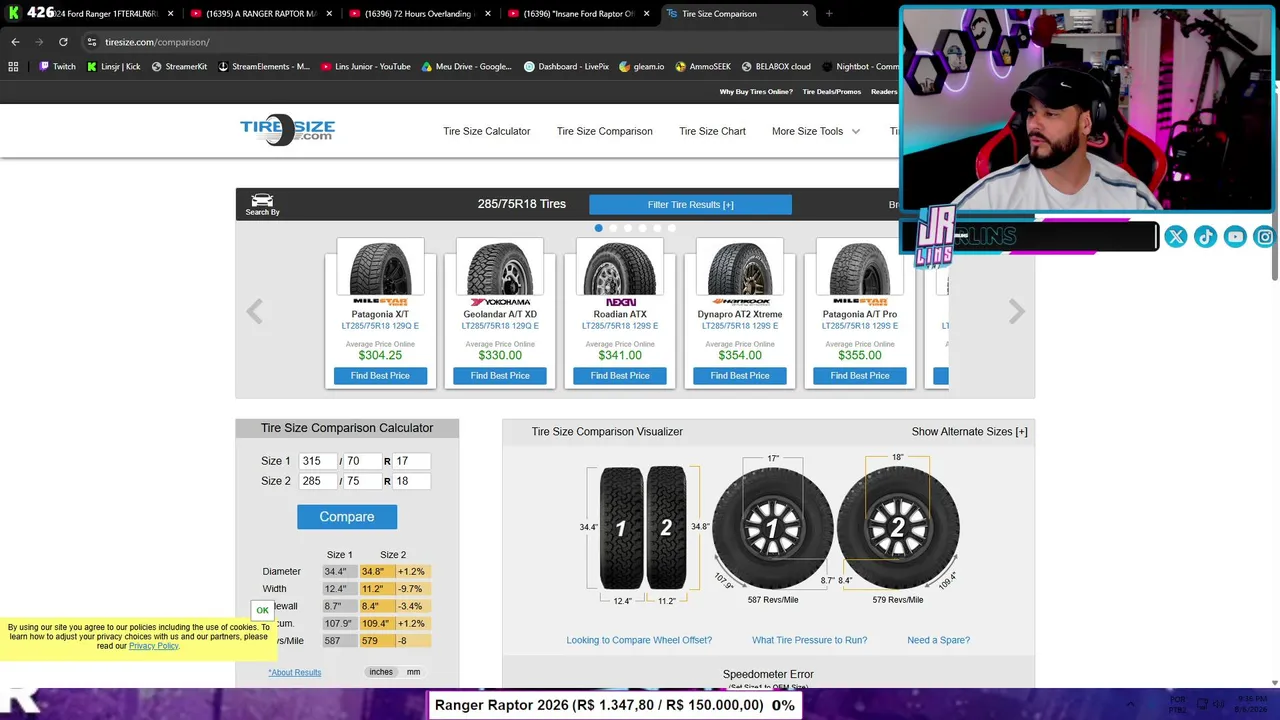
Task: Expand Show Alternate Sizes
Action: pos(969,432)
